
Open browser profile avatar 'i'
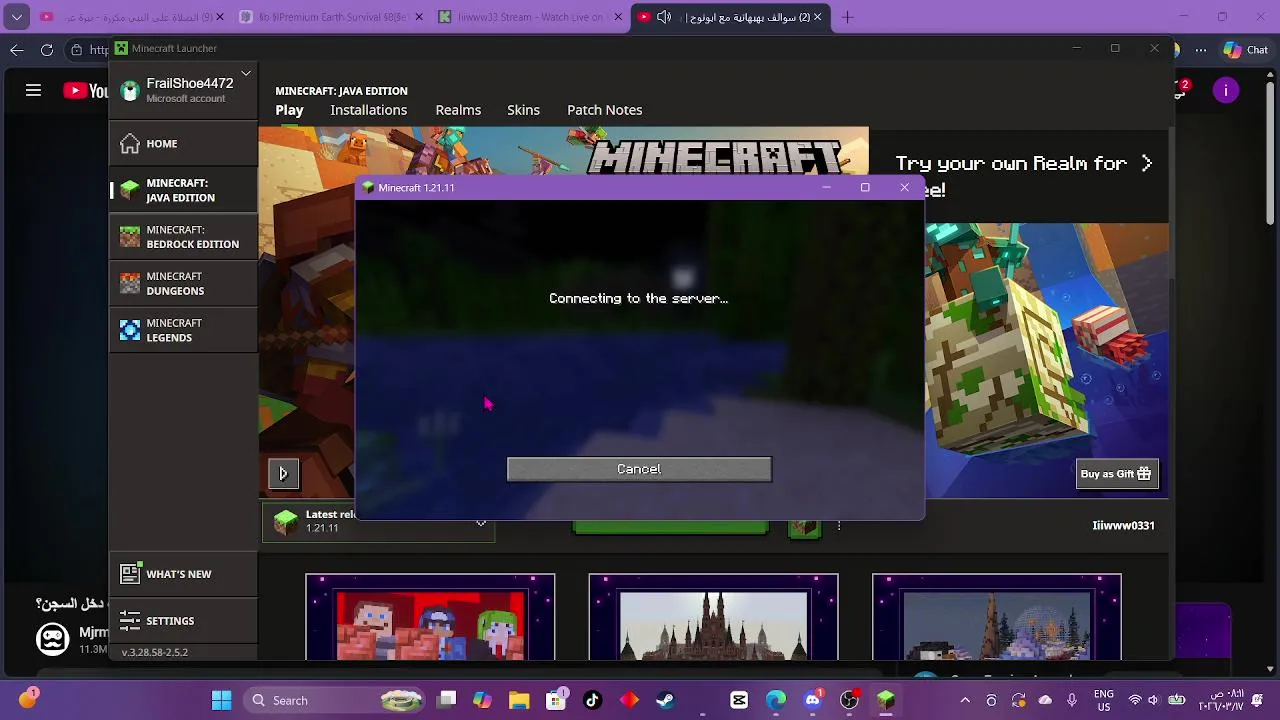click(x=1226, y=91)
